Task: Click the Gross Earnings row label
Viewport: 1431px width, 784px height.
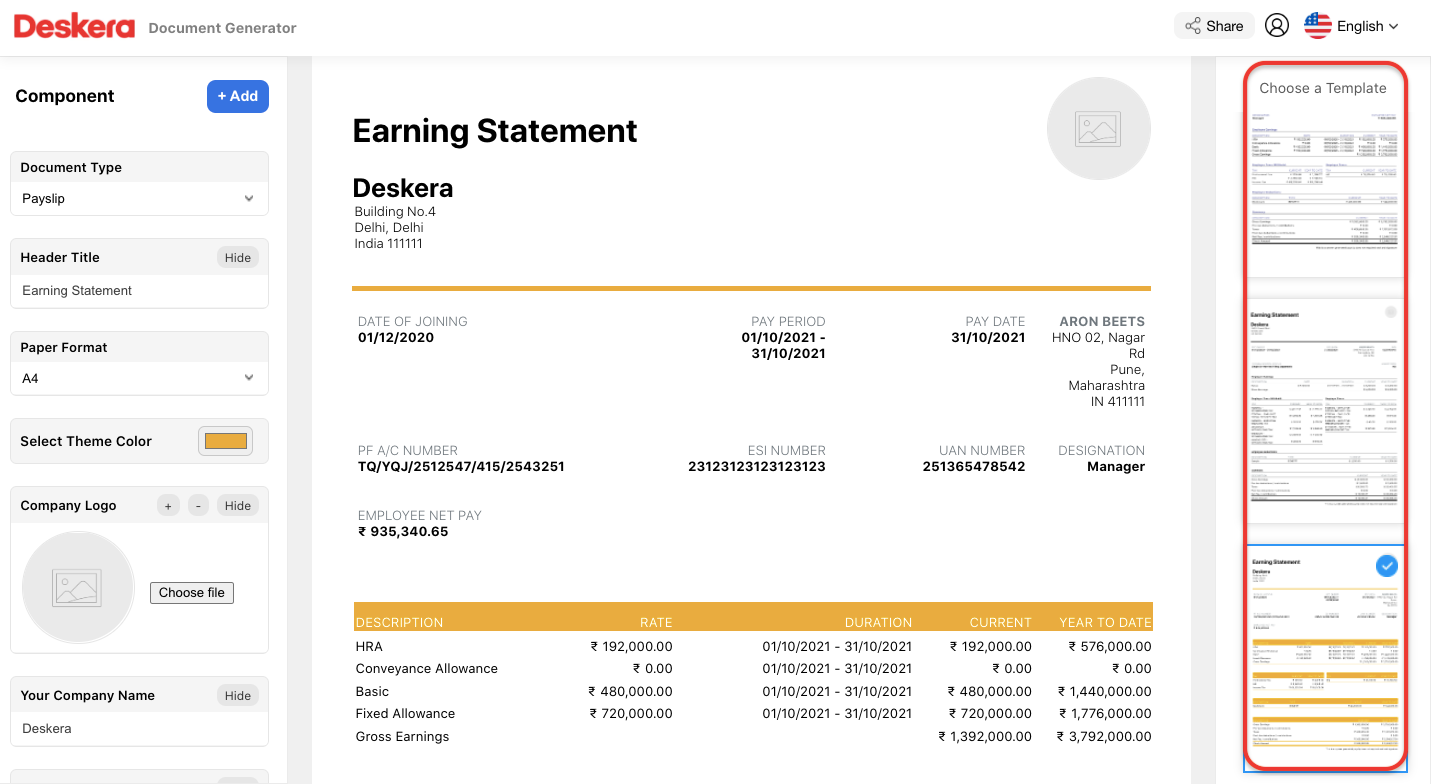Action: 402,737
